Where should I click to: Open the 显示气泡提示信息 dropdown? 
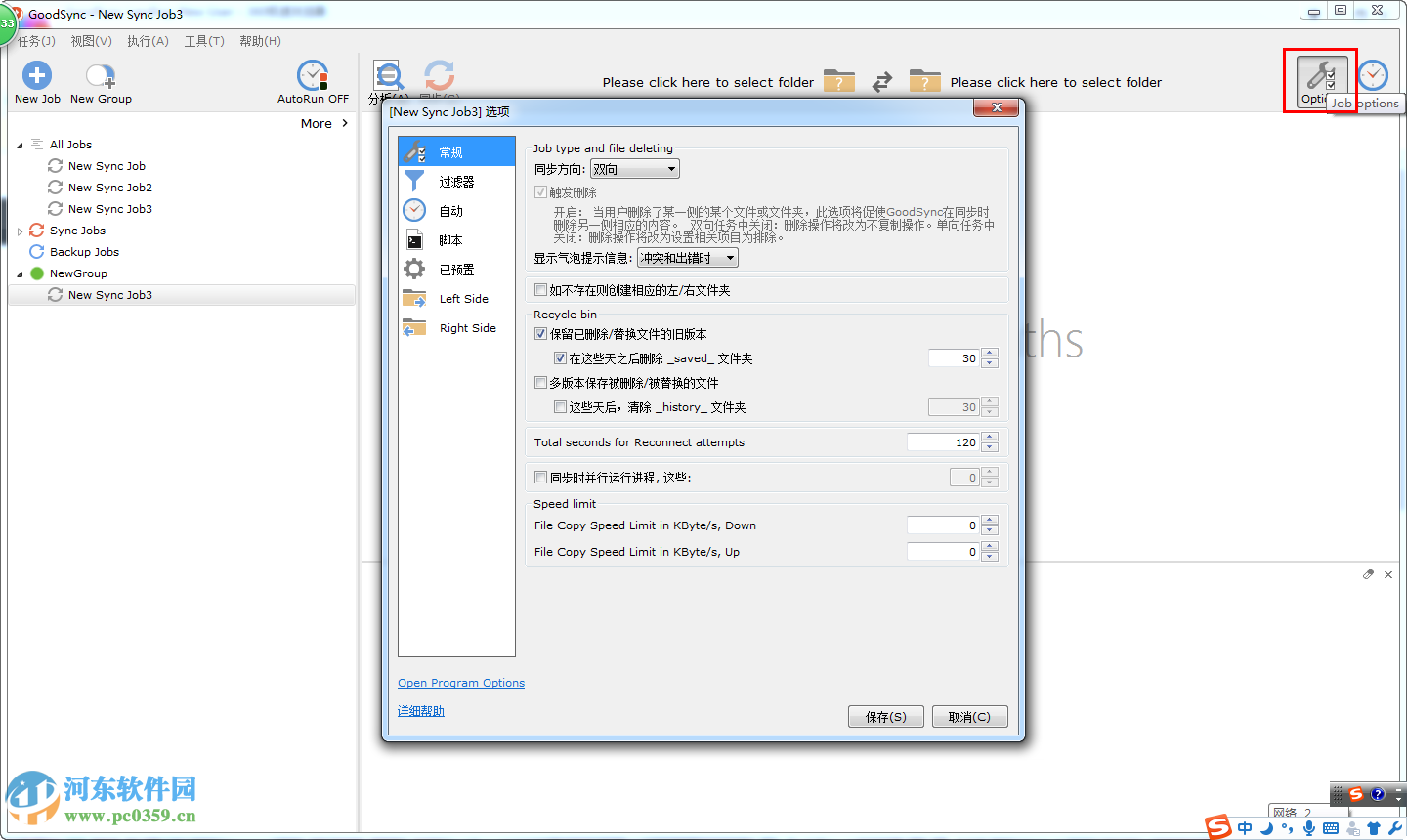(688, 258)
